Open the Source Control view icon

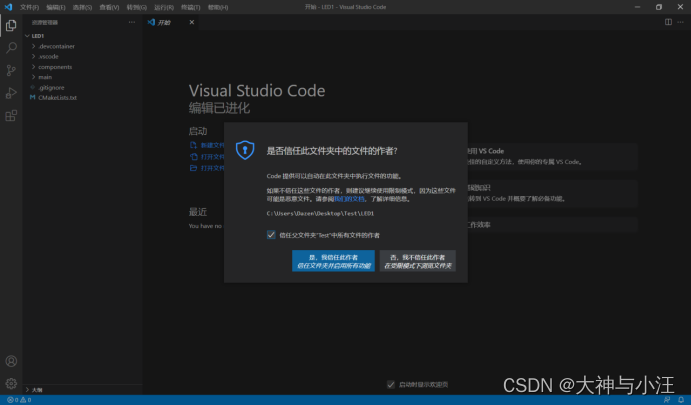(x=11, y=71)
